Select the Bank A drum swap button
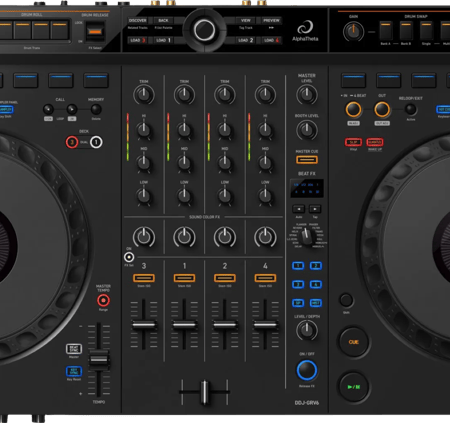Image resolution: width=450 pixels, height=423 pixels. pos(386,31)
